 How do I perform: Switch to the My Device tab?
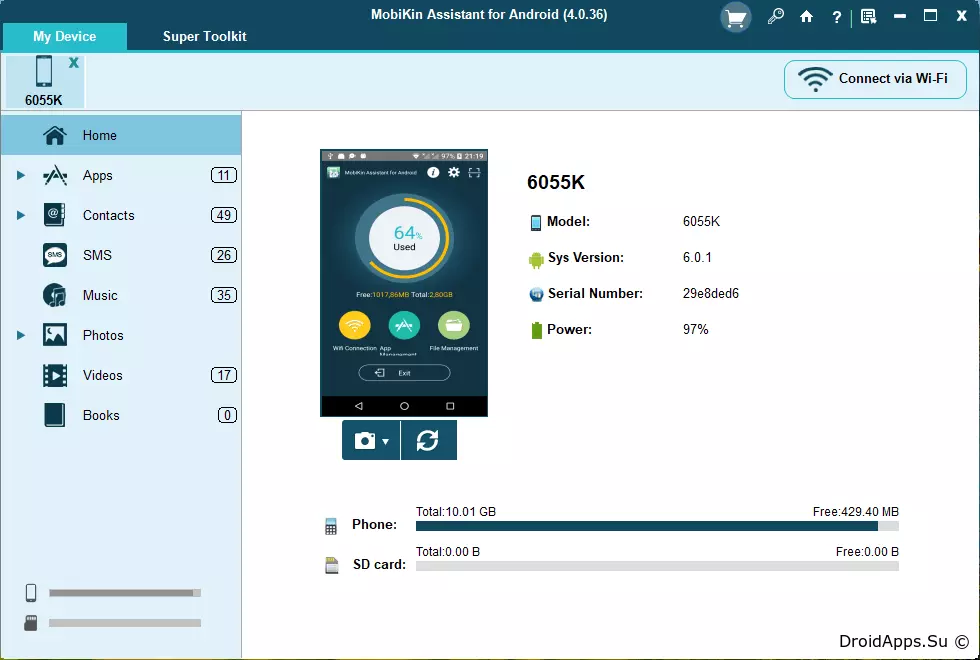(x=64, y=36)
